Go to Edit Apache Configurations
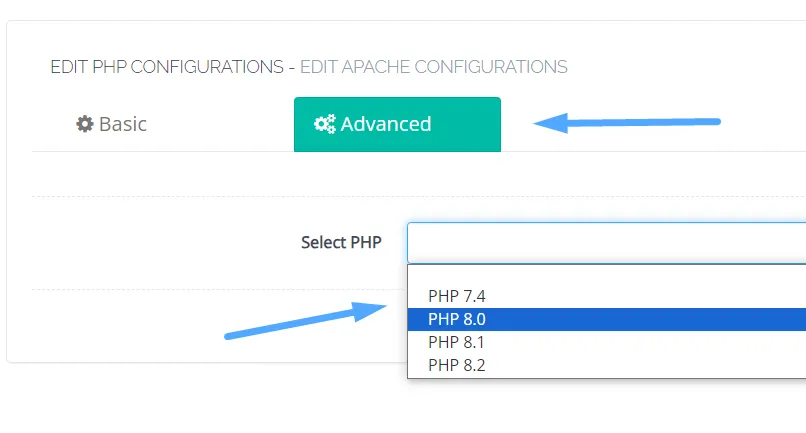Screen dimensions: 806x433 pos(433,67)
